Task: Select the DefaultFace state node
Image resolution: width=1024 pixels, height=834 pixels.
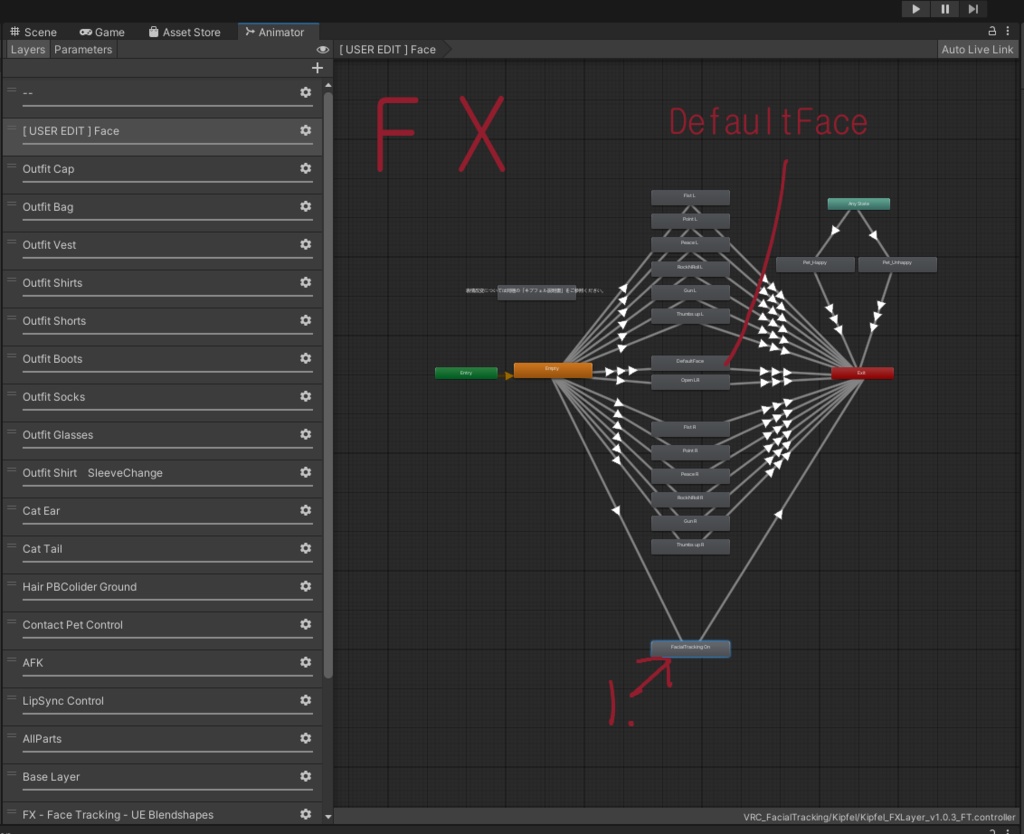Action: tap(690, 364)
